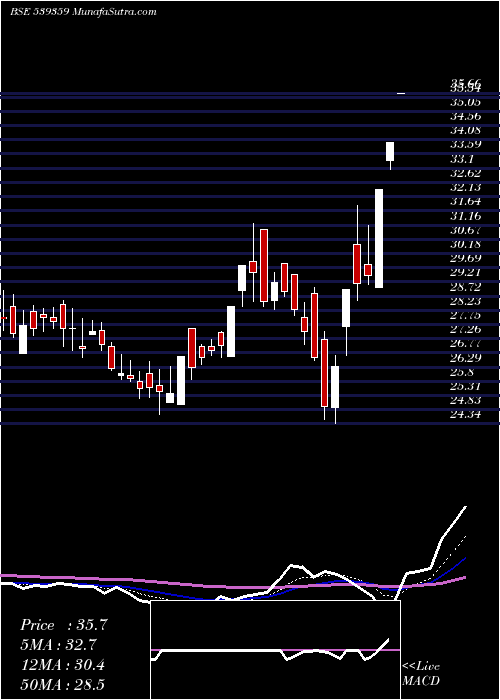Click the 27.75 price axis label
This screenshot has width=500, height=700.
[465, 316]
